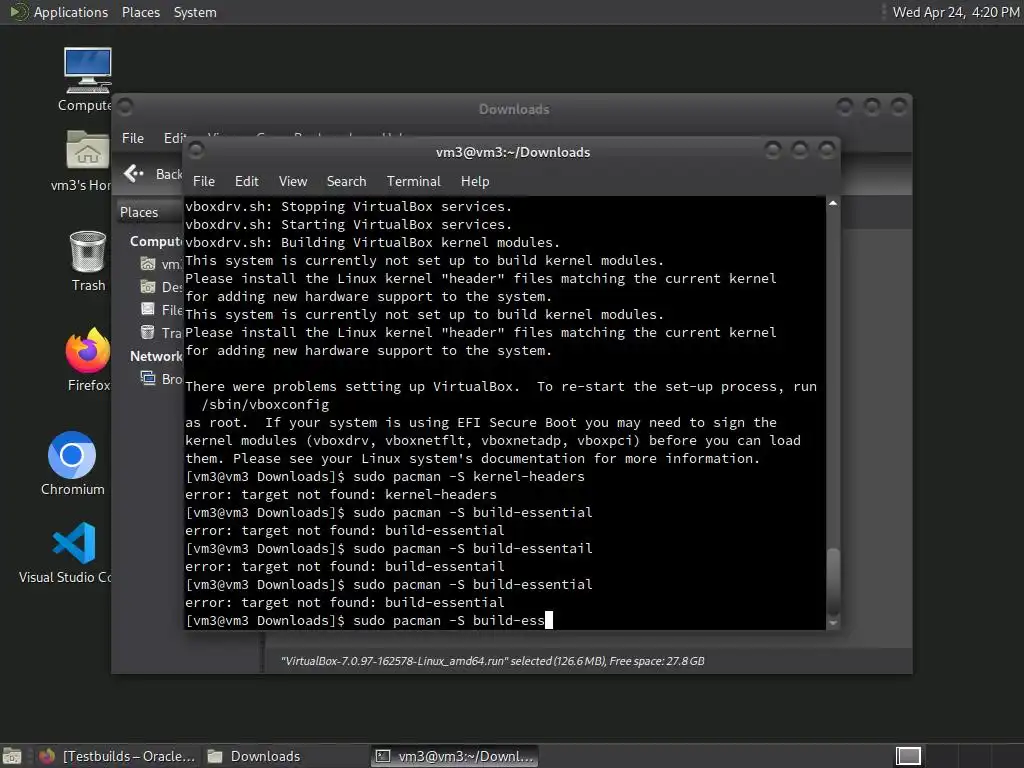The width and height of the screenshot is (1024, 768).
Task: Select Browse Network icon in Places sidebar
Action: point(148,378)
